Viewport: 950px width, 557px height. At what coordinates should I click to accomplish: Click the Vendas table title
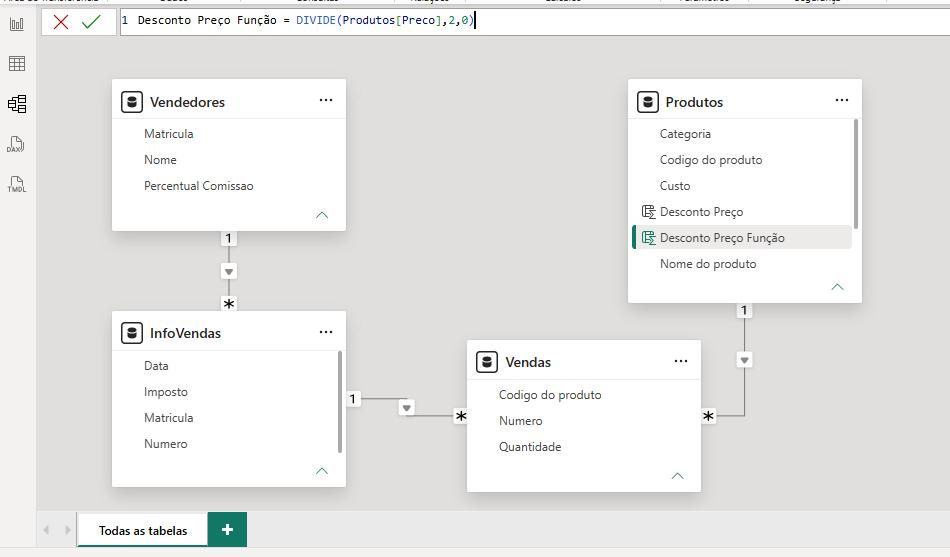[x=528, y=362]
